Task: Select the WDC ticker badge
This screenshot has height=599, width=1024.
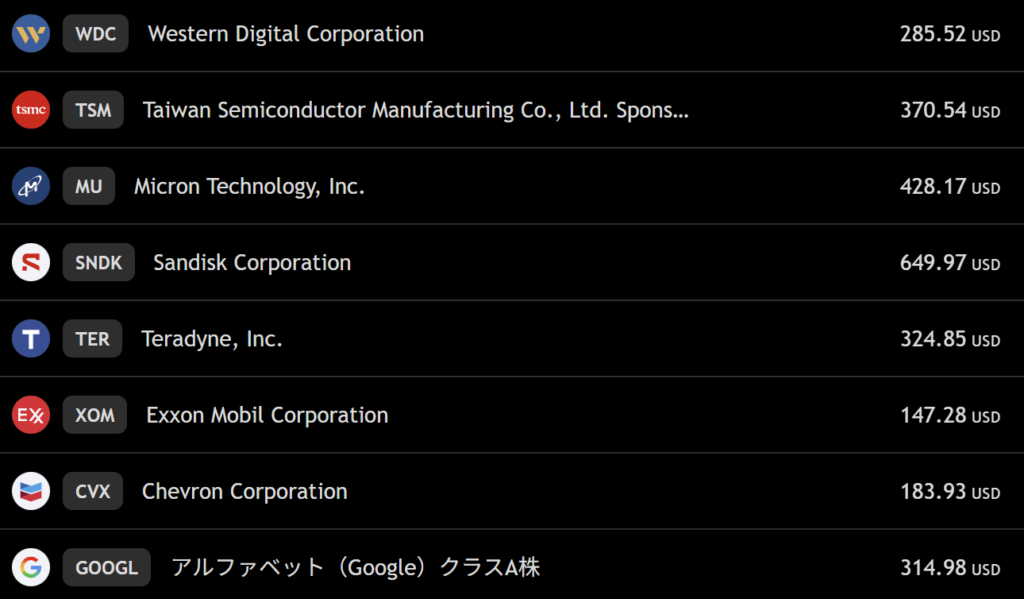Action: coord(96,34)
